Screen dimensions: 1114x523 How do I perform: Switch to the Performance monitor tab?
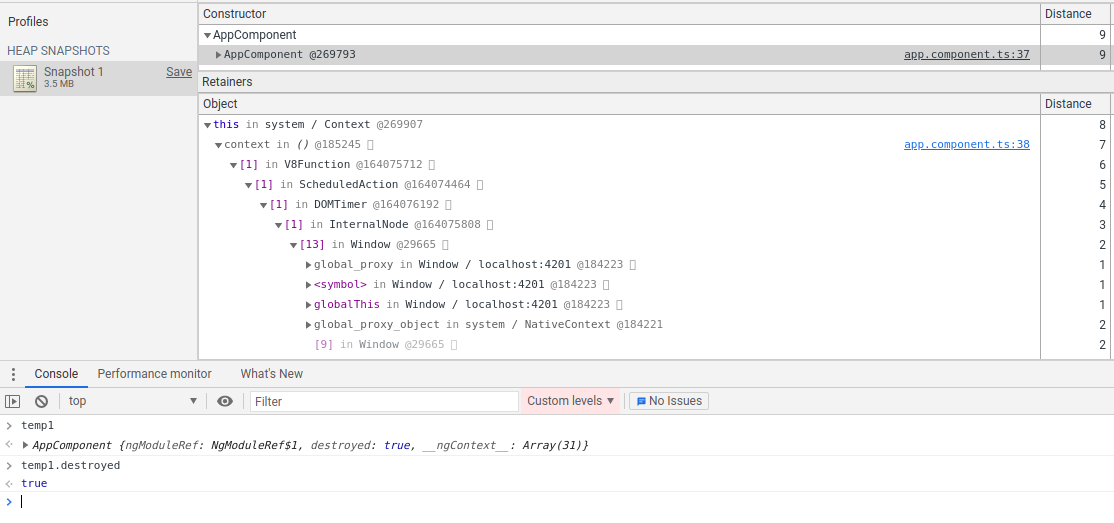coord(154,374)
